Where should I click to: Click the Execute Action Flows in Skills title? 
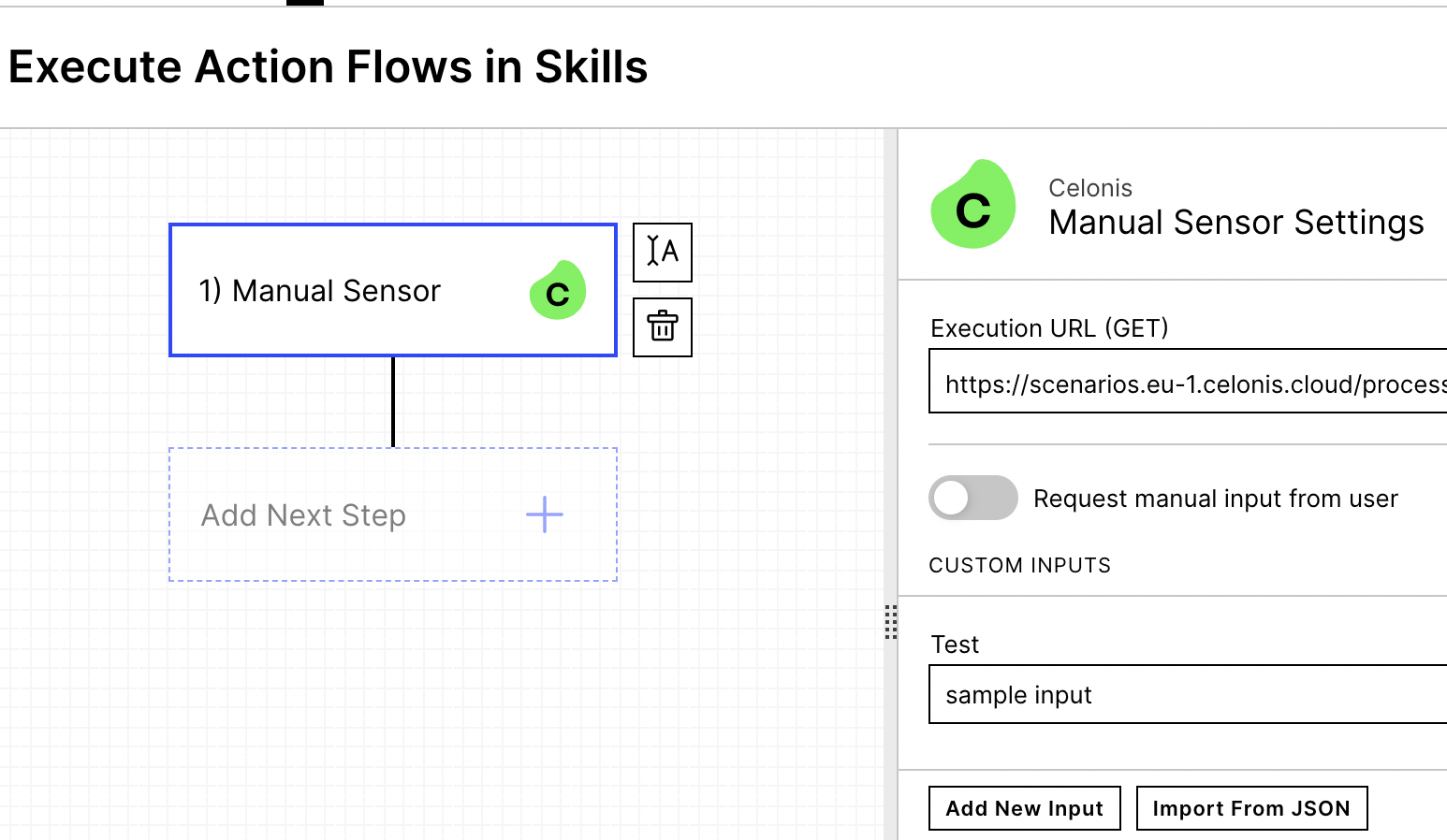328,67
